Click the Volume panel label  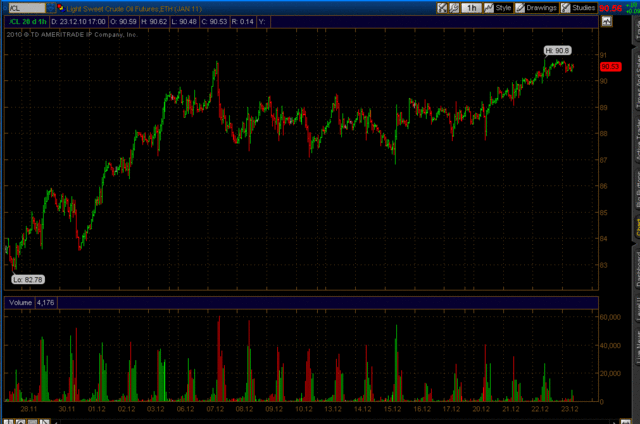[20, 301]
